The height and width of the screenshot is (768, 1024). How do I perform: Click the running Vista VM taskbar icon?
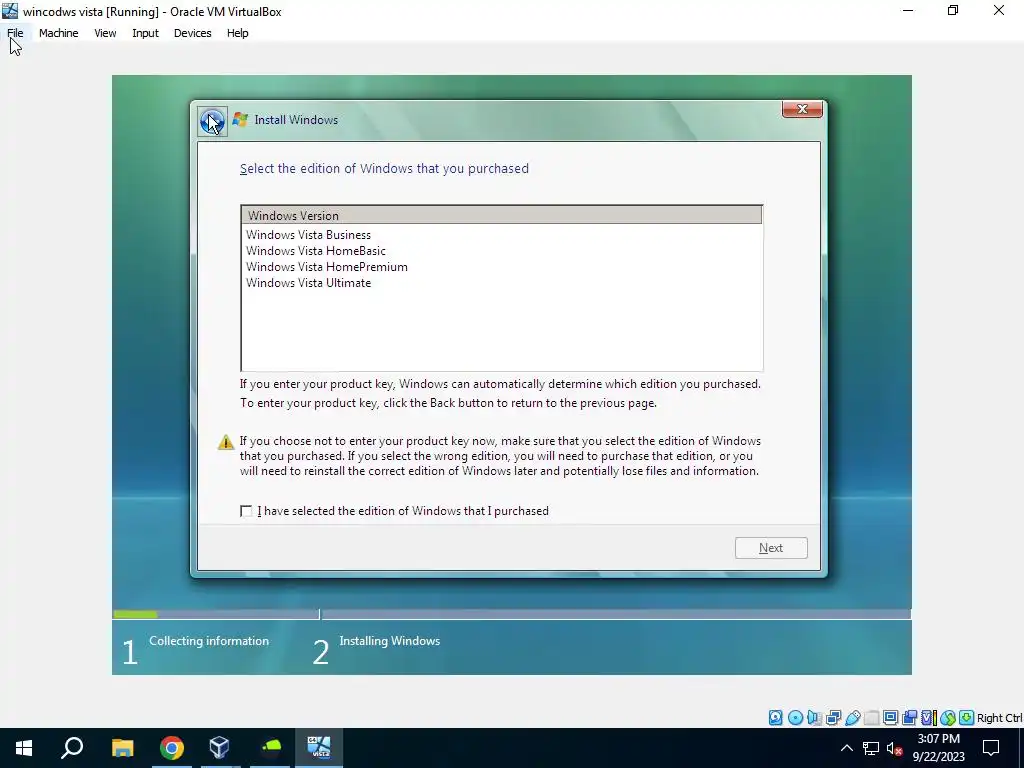(x=319, y=748)
